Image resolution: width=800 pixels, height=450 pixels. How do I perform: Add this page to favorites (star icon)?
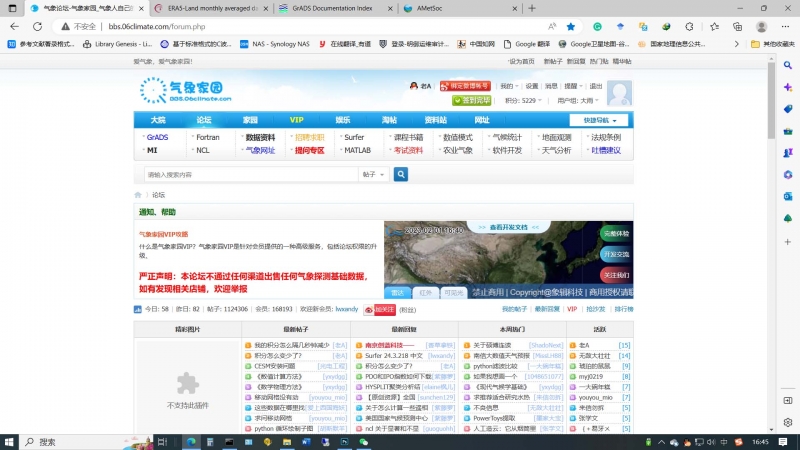click(x=570, y=26)
